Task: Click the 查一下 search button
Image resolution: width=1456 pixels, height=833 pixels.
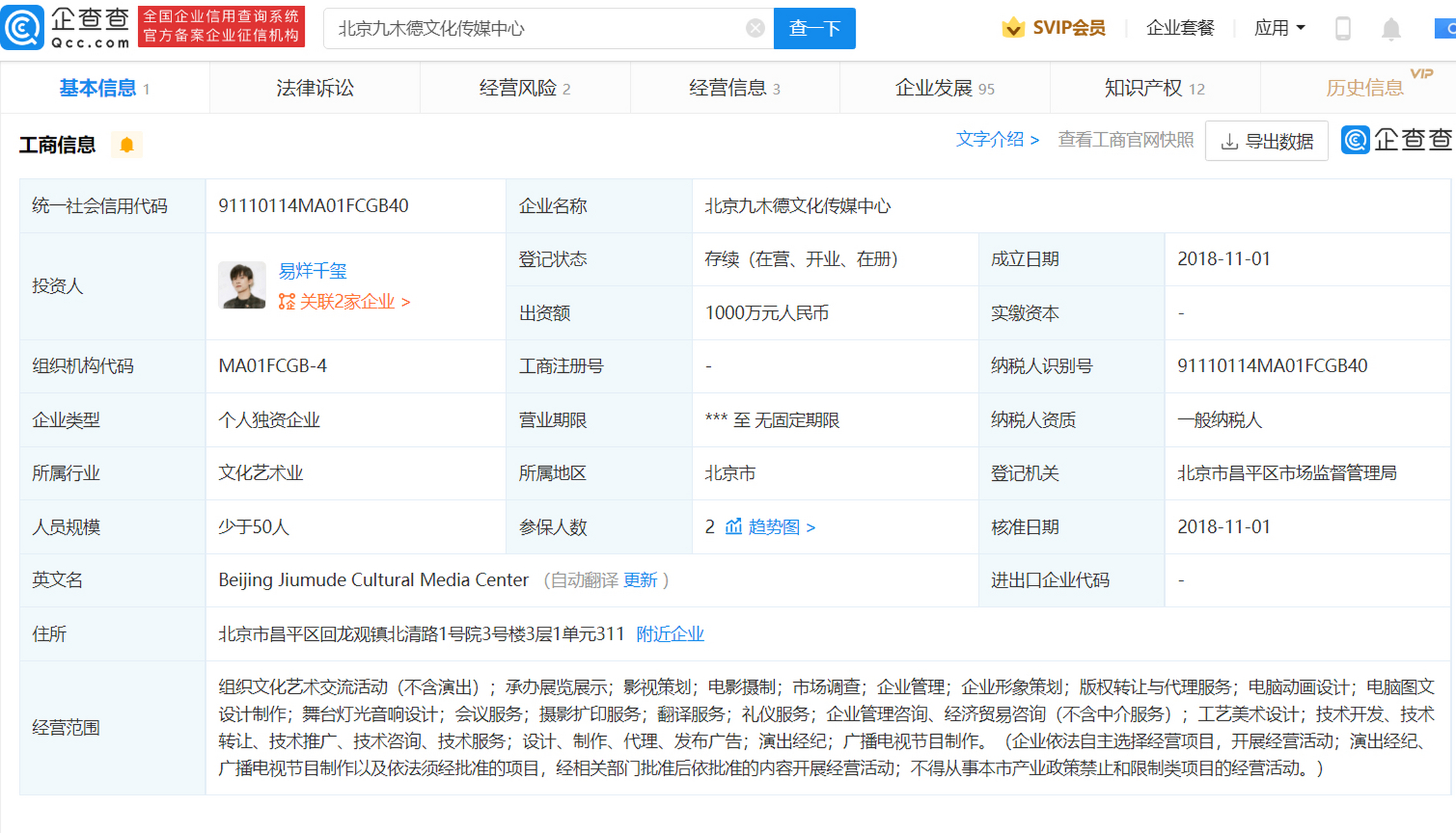Action: coord(815,28)
